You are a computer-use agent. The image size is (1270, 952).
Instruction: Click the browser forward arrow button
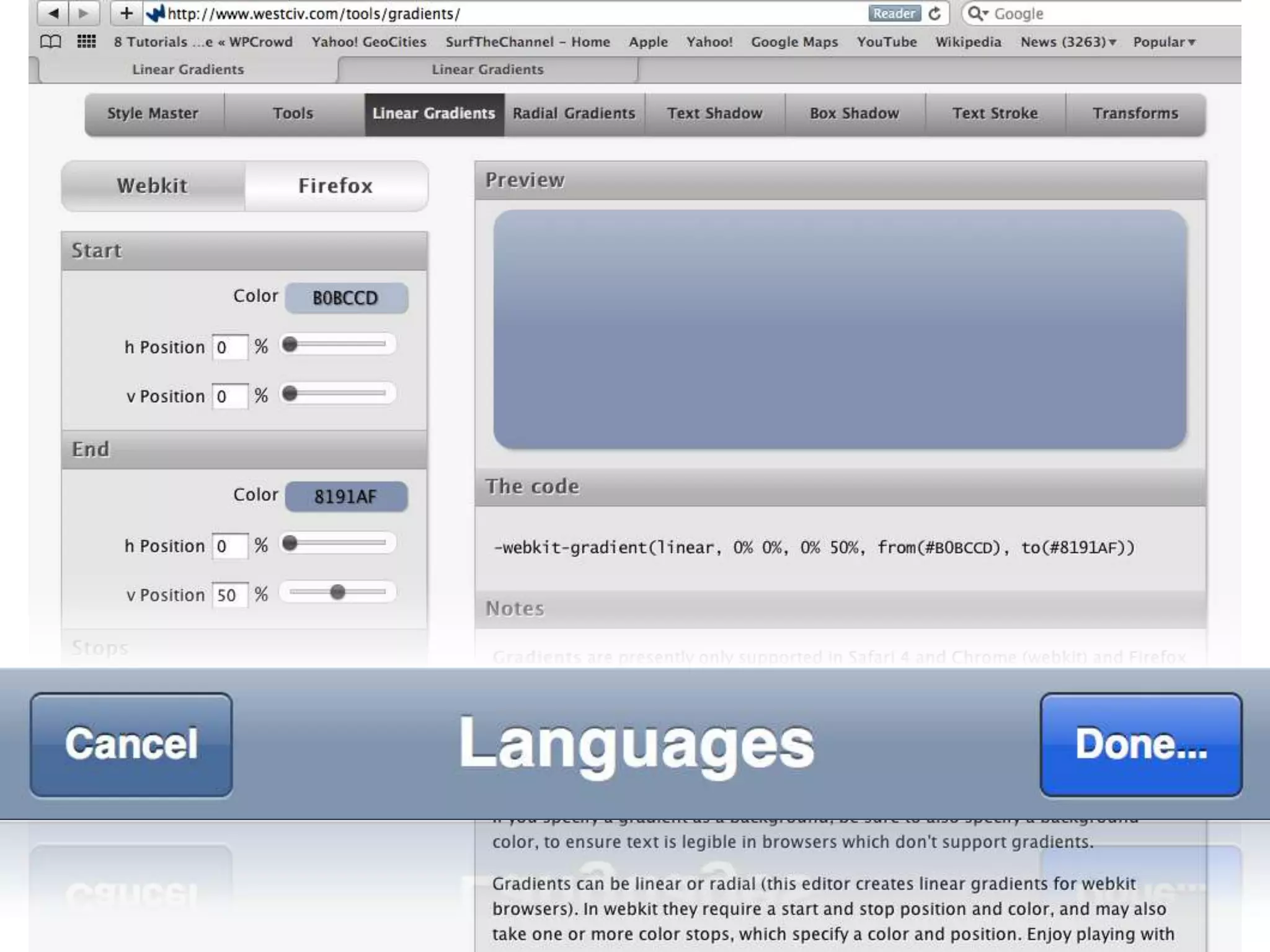point(84,13)
